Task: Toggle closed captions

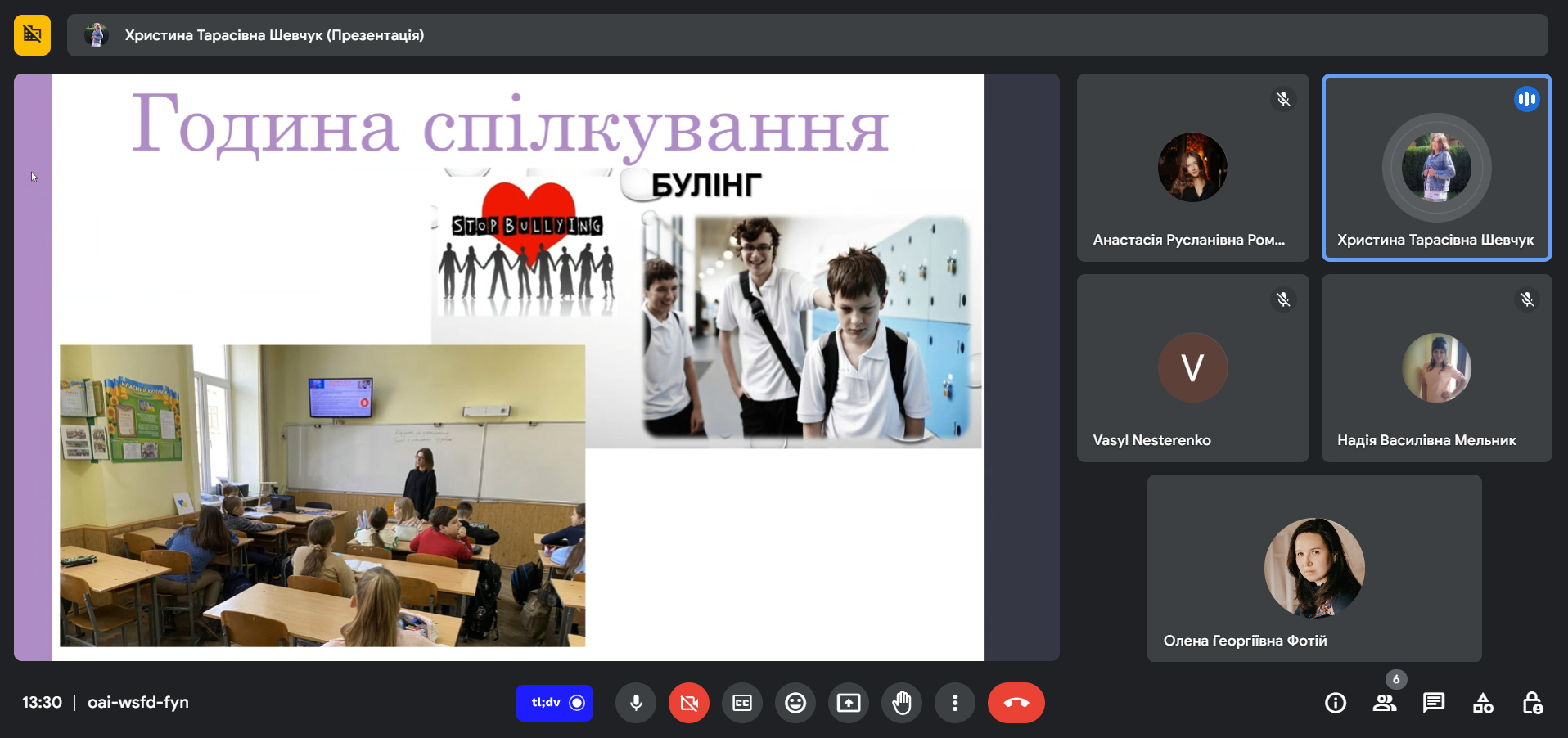Action: [x=742, y=703]
